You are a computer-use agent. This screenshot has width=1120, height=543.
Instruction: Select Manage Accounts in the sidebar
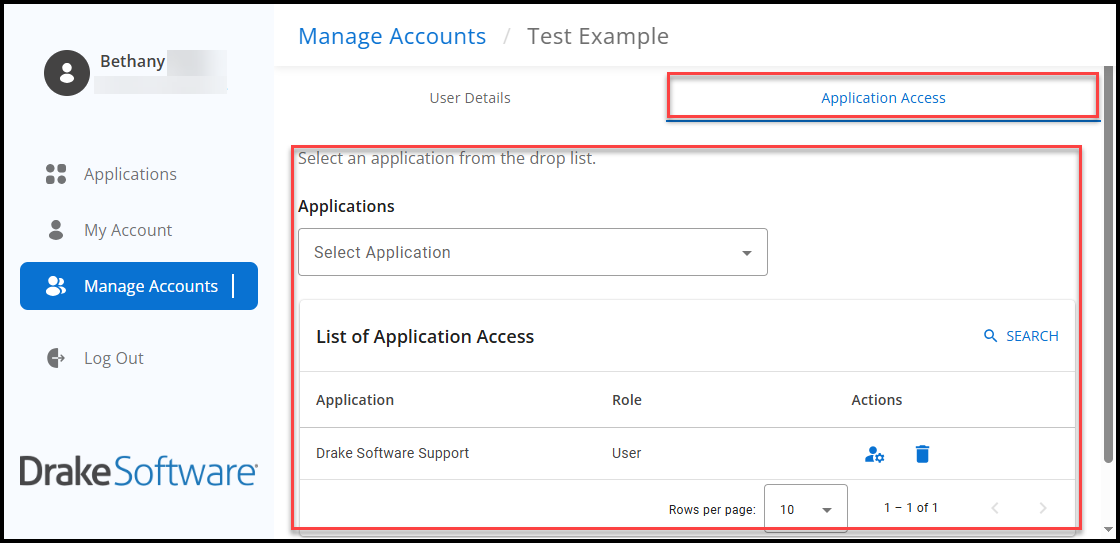pos(139,286)
